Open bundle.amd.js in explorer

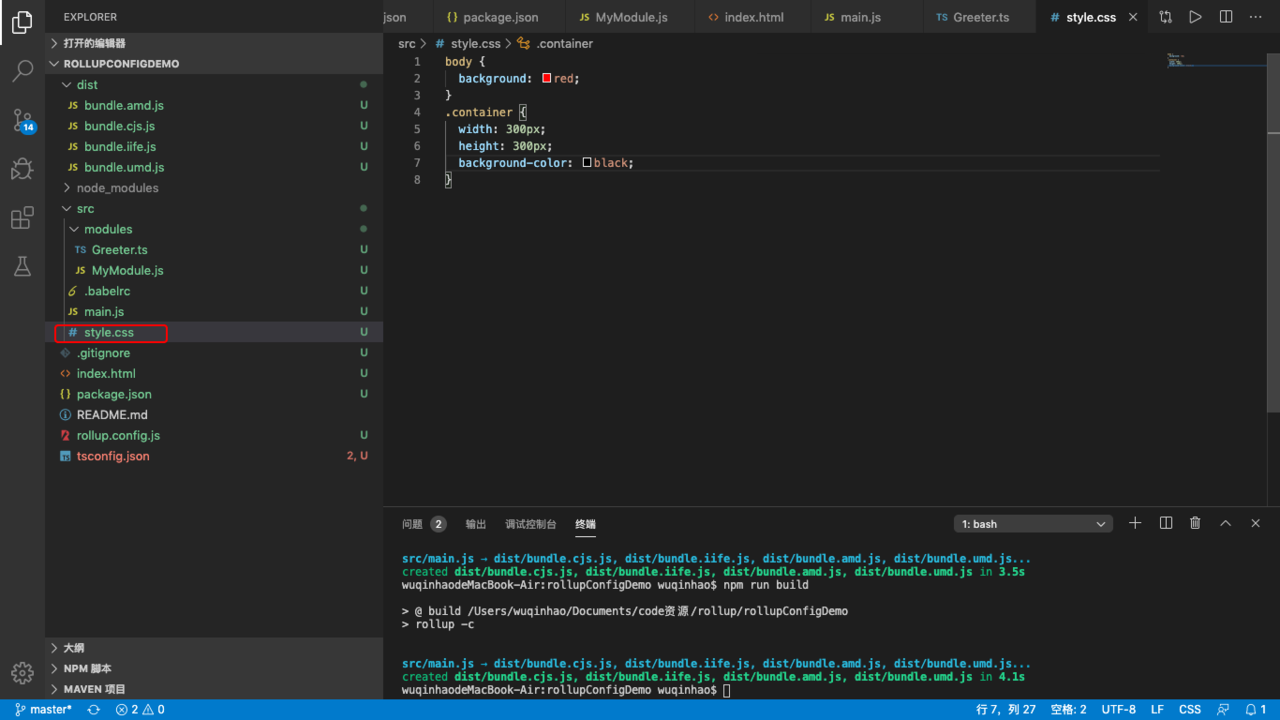click(x=214, y=105)
